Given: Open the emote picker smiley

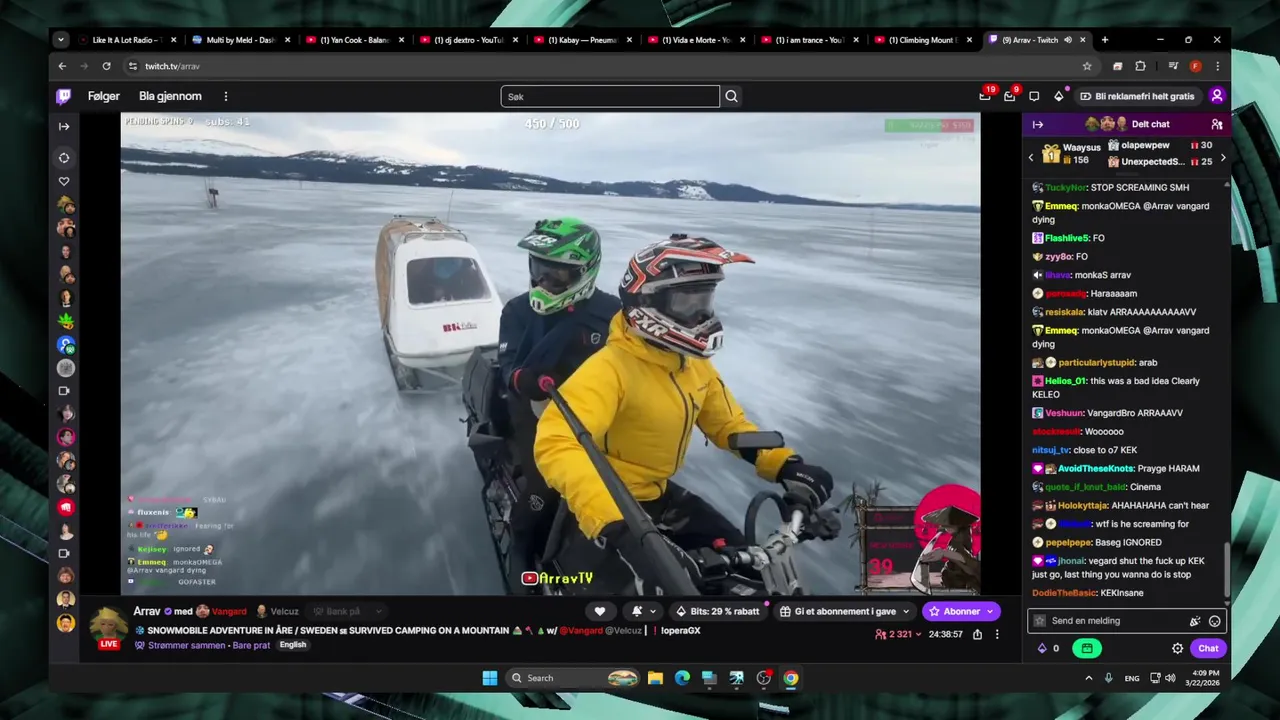Looking at the screenshot, I should pyautogui.click(x=1215, y=621).
